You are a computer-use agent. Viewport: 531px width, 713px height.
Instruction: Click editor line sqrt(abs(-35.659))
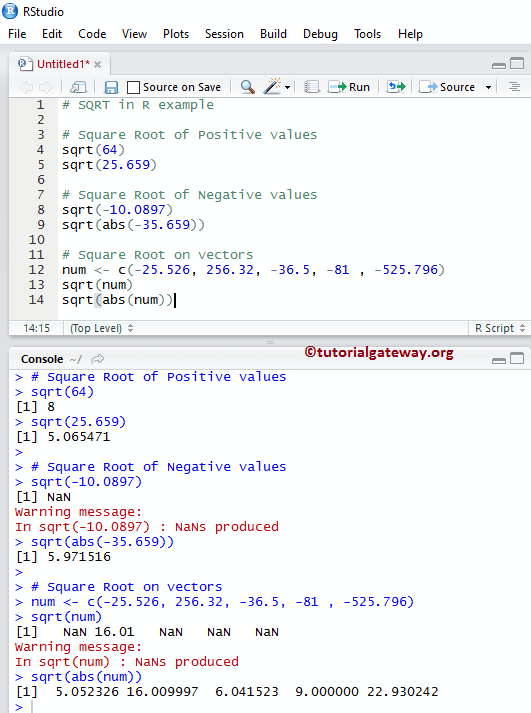click(x=133, y=225)
